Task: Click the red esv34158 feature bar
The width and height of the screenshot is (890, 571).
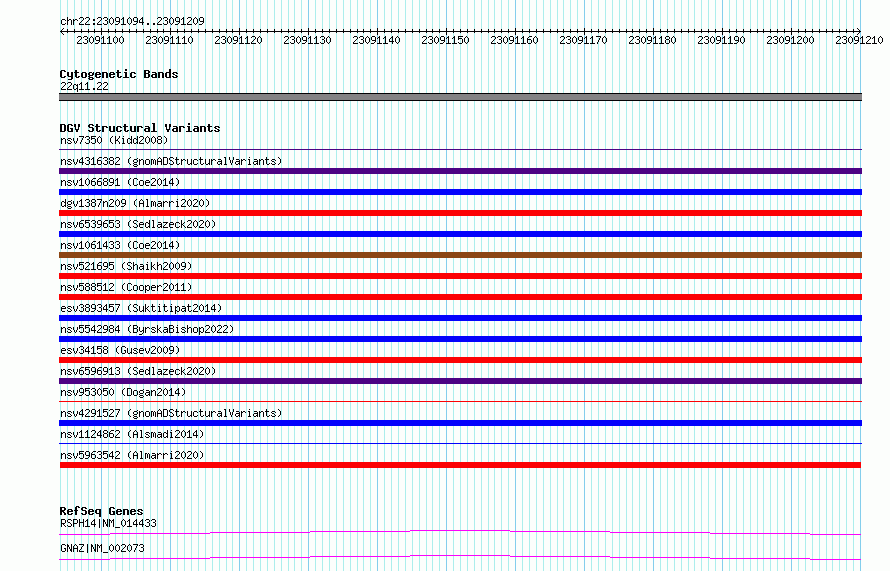Action: [x=460, y=360]
